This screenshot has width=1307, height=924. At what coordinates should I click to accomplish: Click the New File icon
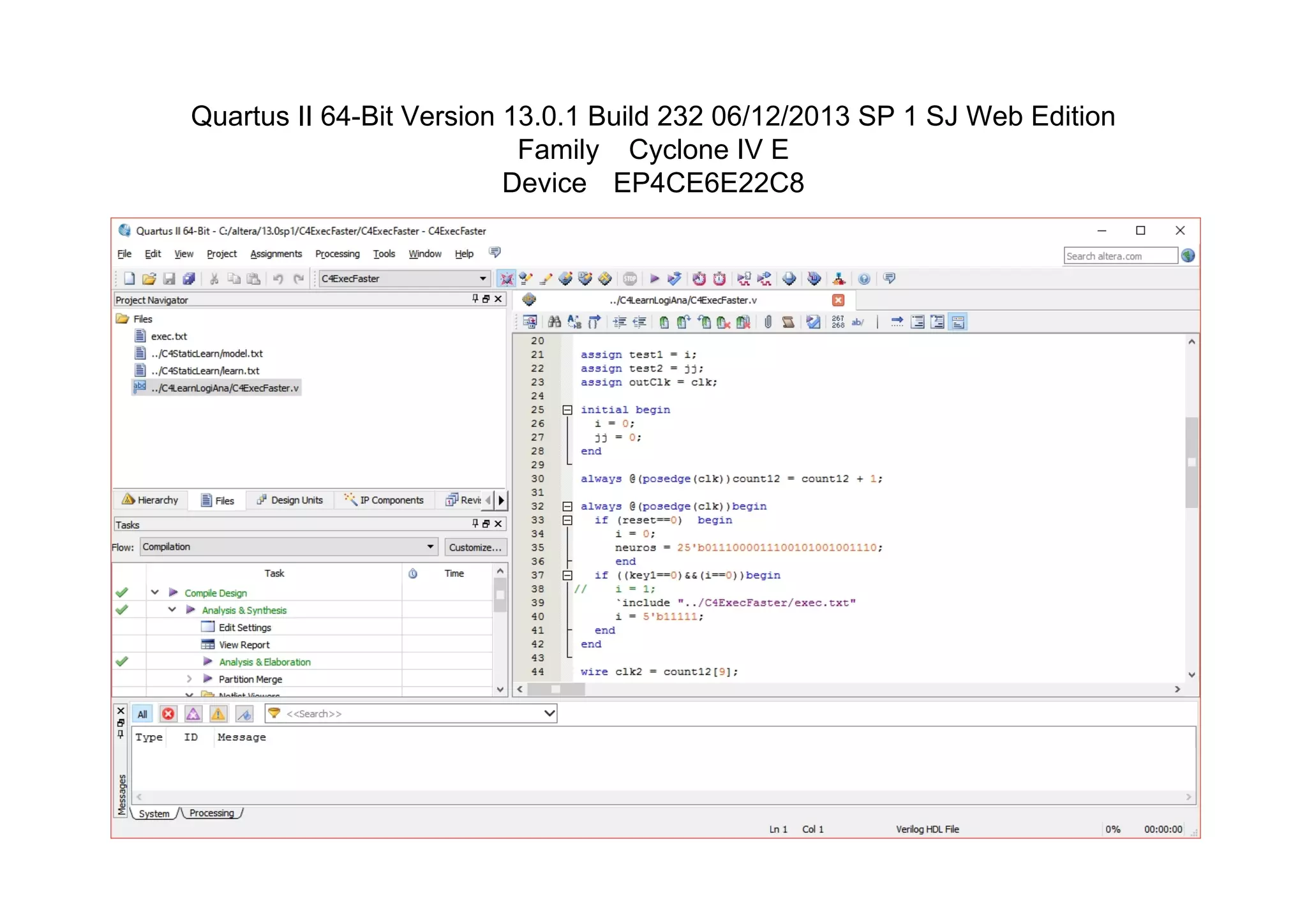click(129, 278)
